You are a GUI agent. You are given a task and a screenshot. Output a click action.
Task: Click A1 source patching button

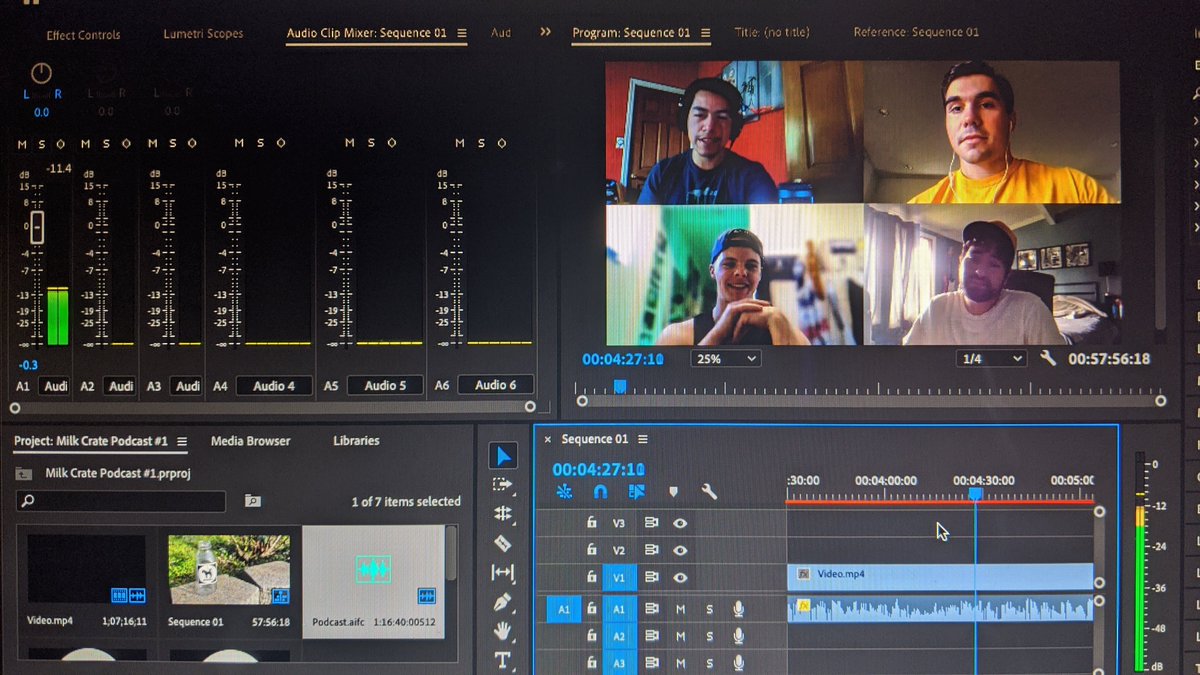tap(563, 608)
